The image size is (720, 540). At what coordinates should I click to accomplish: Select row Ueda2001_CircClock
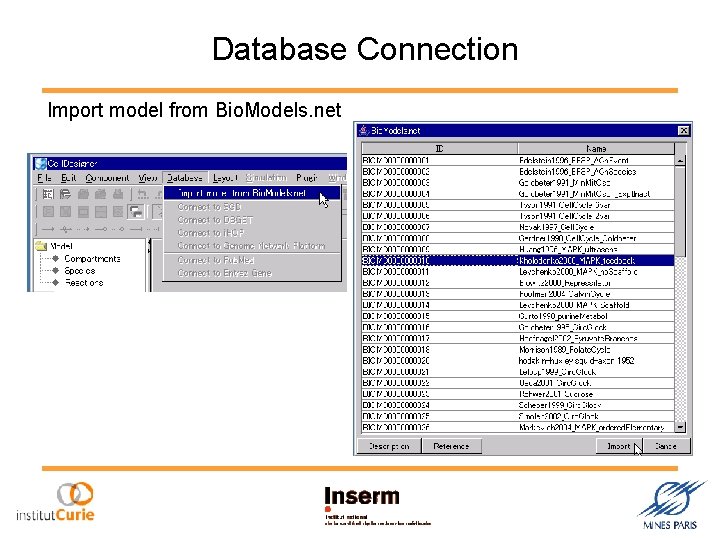click(x=518, y=382)
